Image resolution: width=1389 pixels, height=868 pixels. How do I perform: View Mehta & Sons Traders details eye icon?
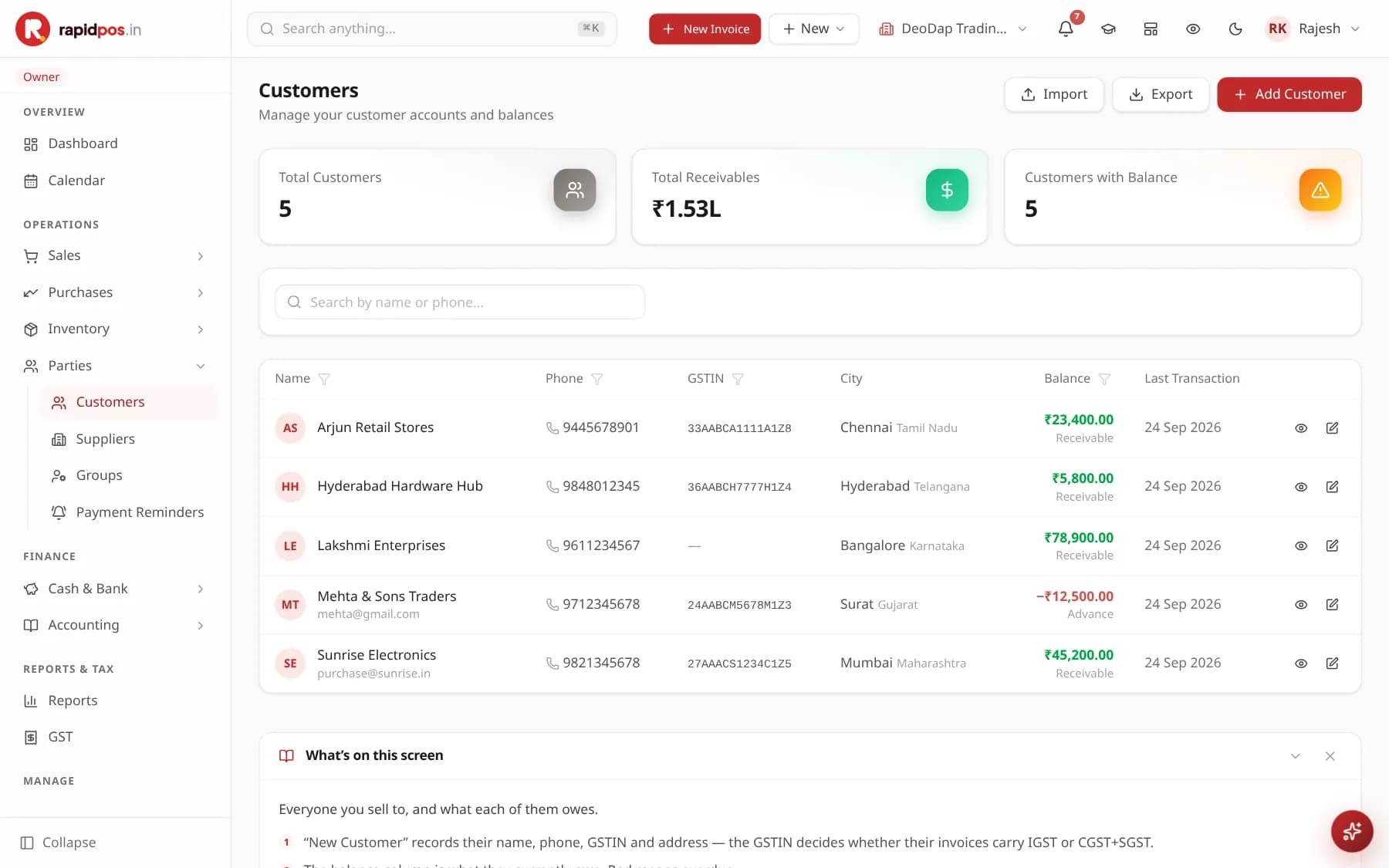coord(1301,604)
